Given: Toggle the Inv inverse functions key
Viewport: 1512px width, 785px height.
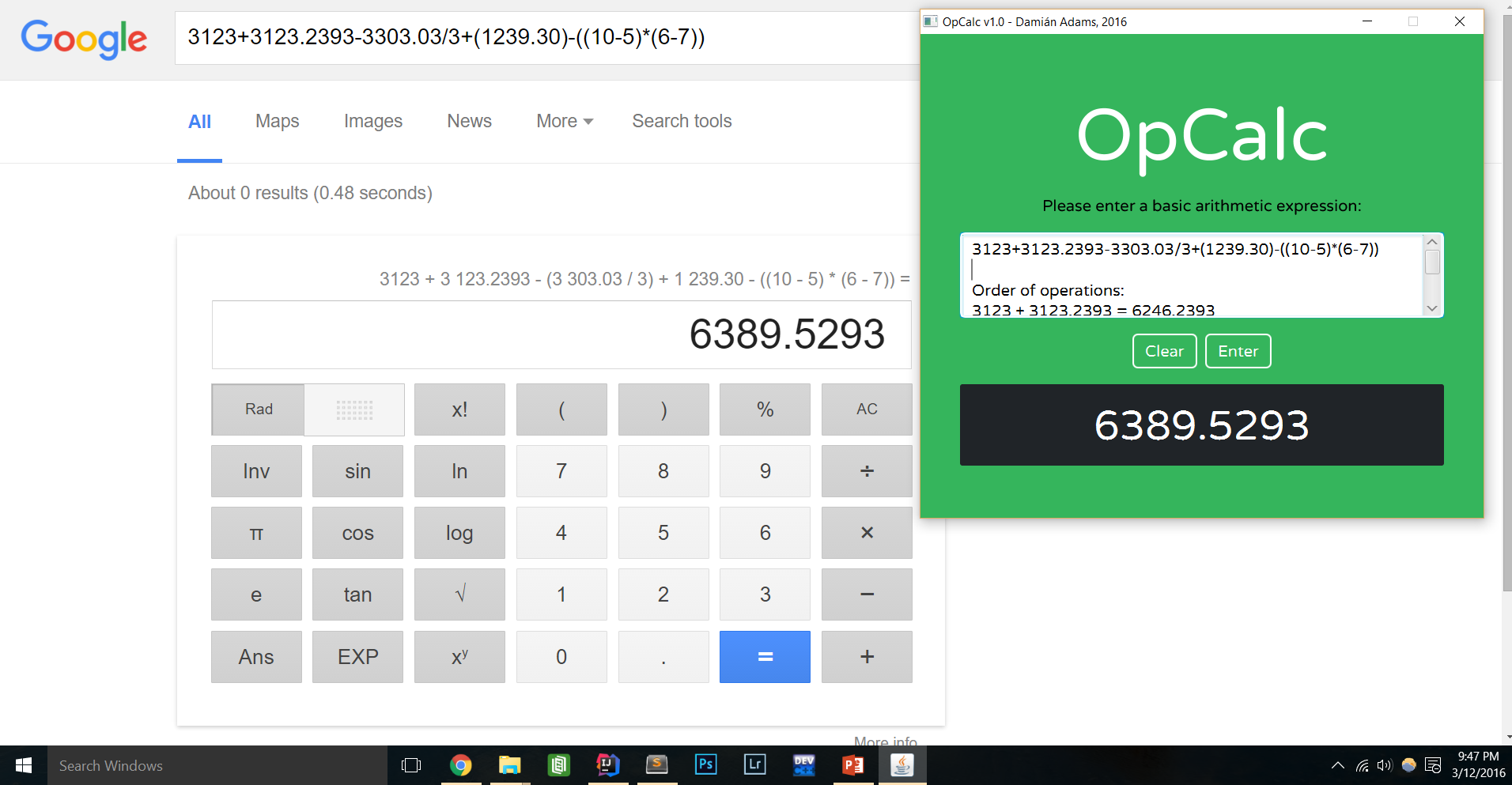Looking at the screenshot, I should [256, 471].
